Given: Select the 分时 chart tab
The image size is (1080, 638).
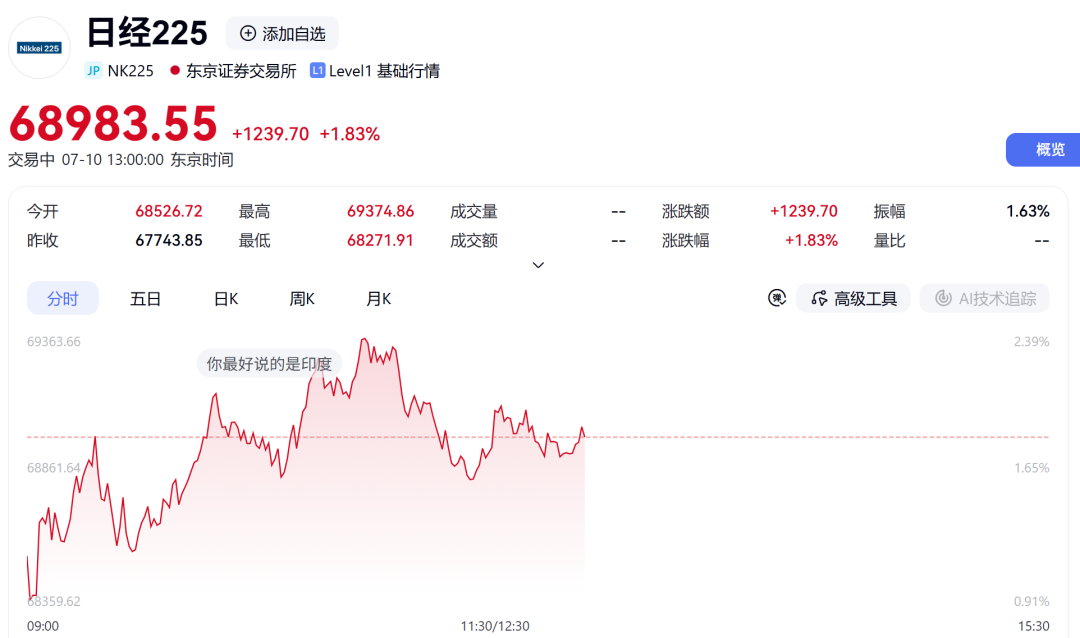Looking at the screenshot, I should tap(63, 298).
